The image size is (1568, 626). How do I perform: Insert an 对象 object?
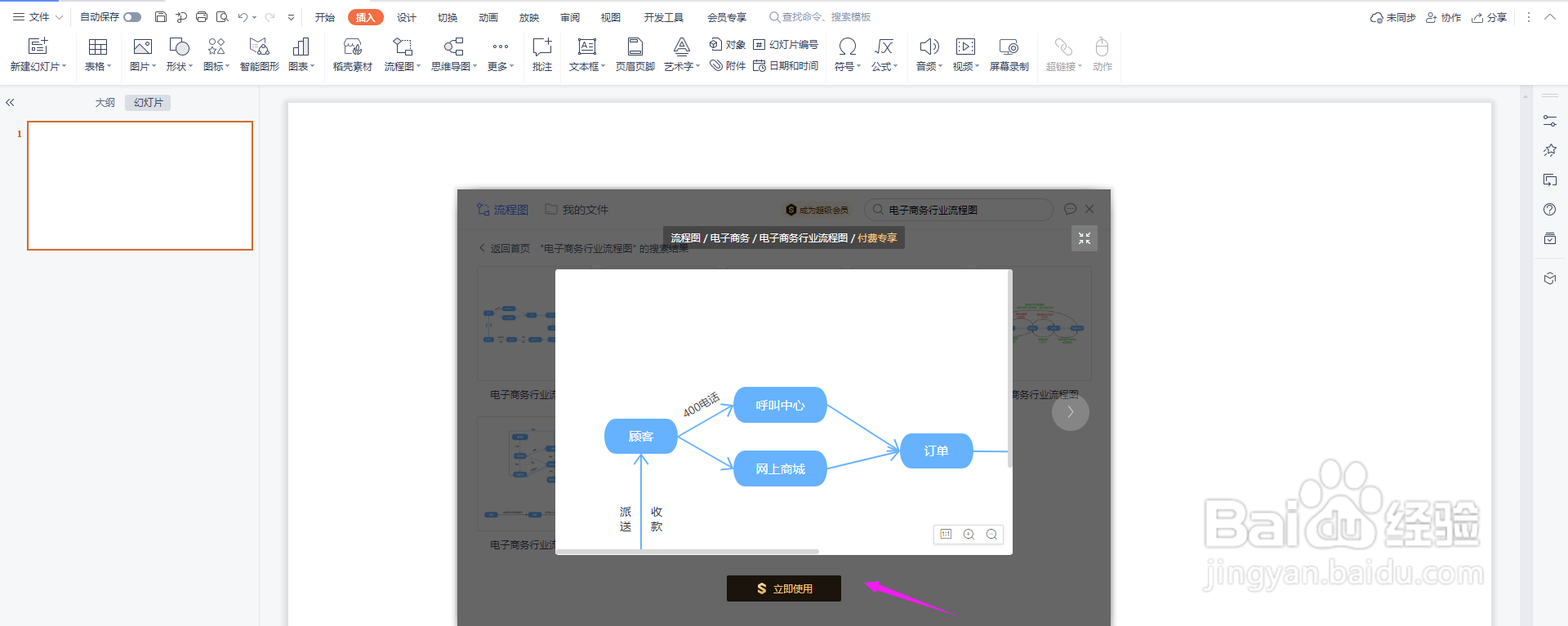[728, 44]
